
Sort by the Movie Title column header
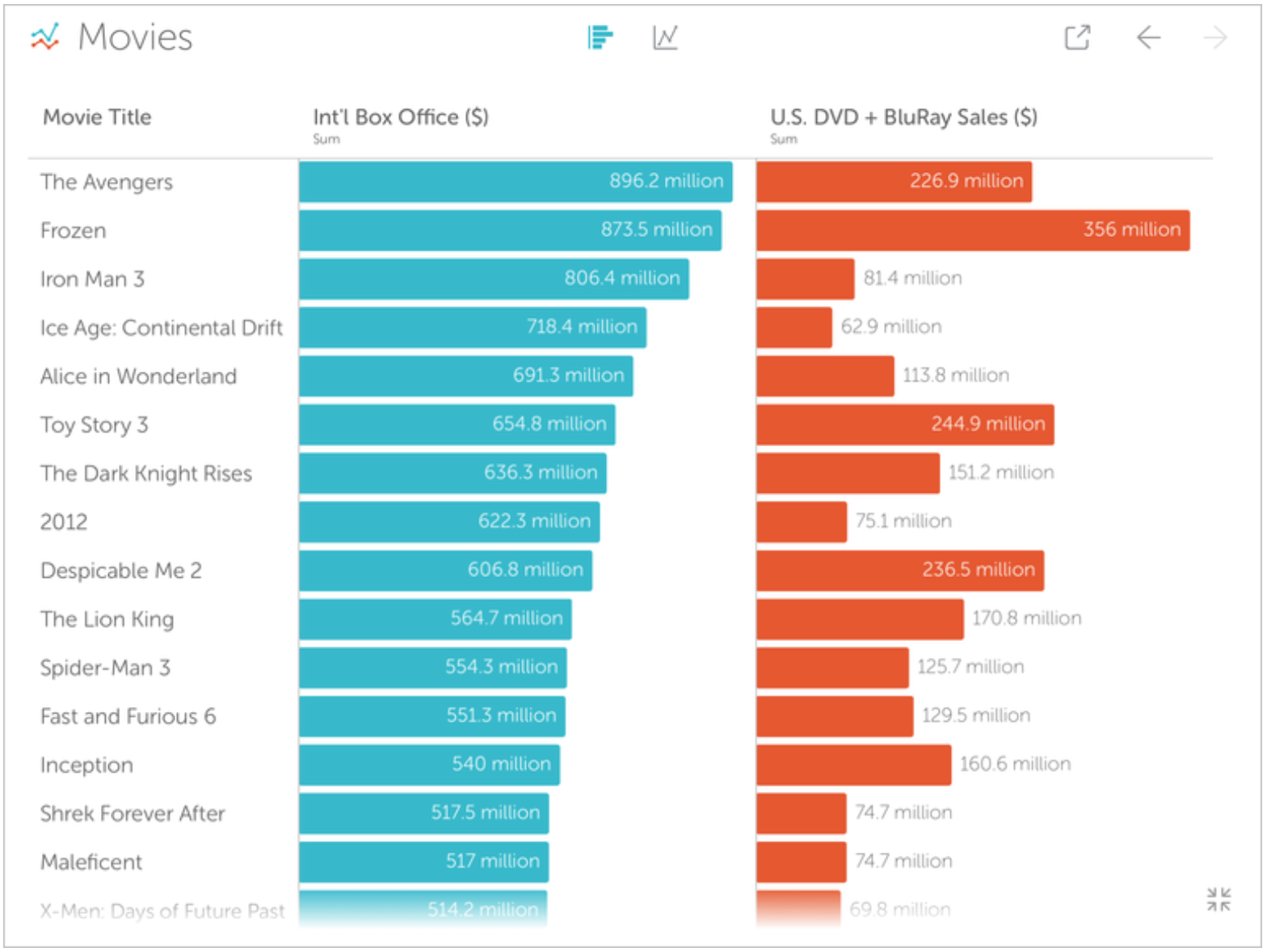tap(97, 117)
